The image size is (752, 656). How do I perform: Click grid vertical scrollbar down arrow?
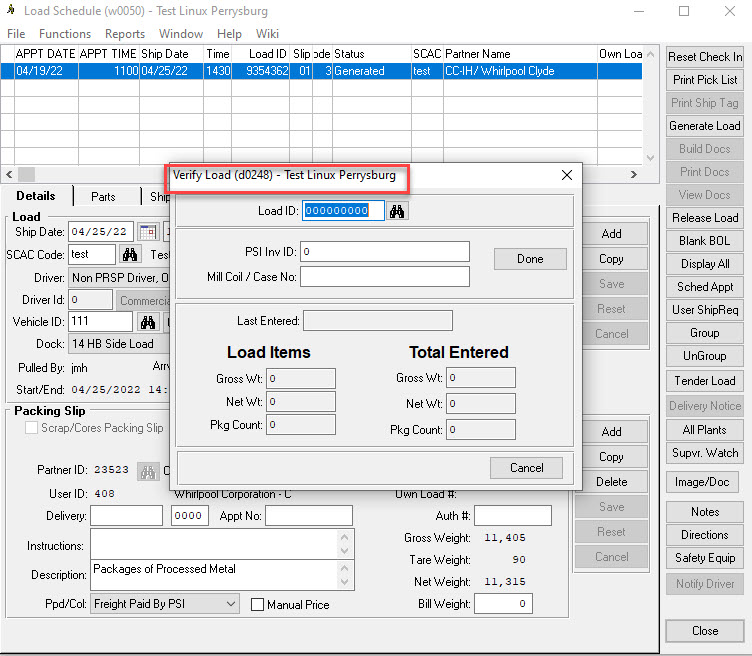(650, 157)
